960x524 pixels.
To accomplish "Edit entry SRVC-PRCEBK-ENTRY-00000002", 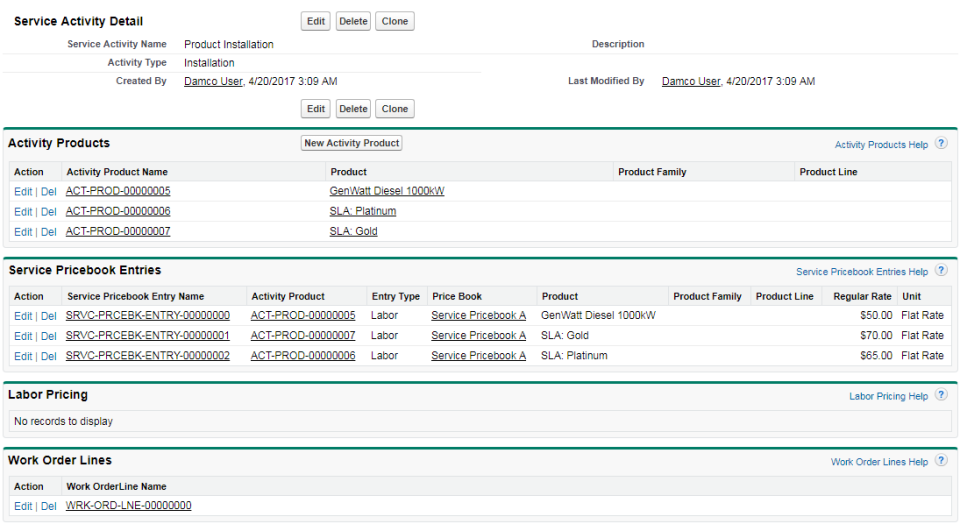I will [23, 357].
